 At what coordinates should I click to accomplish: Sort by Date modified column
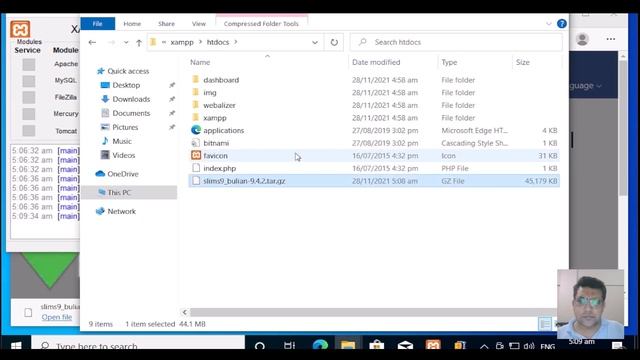click(x=376, y=62)
